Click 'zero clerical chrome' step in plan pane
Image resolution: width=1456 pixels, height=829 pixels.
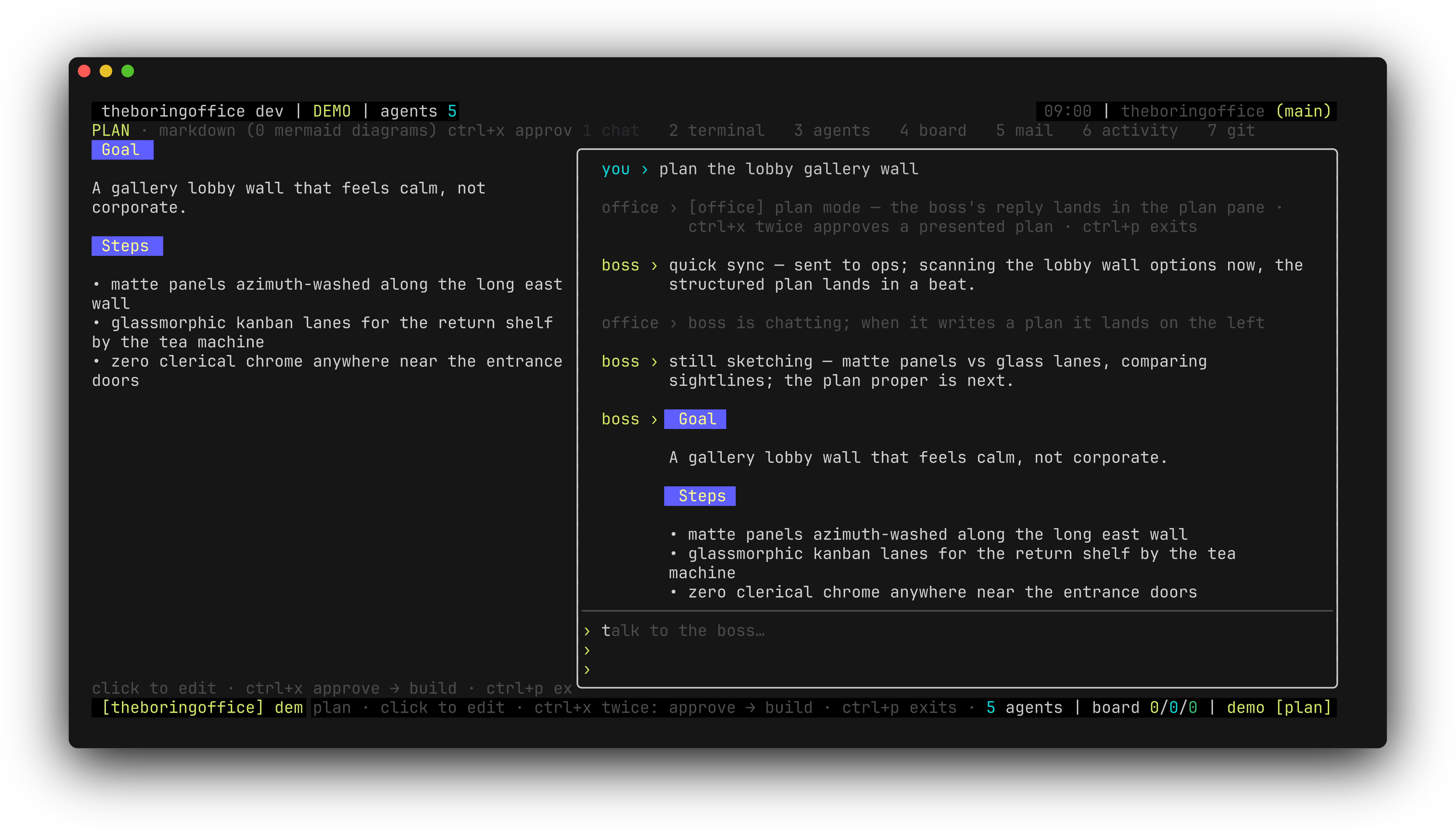point(327,371)
